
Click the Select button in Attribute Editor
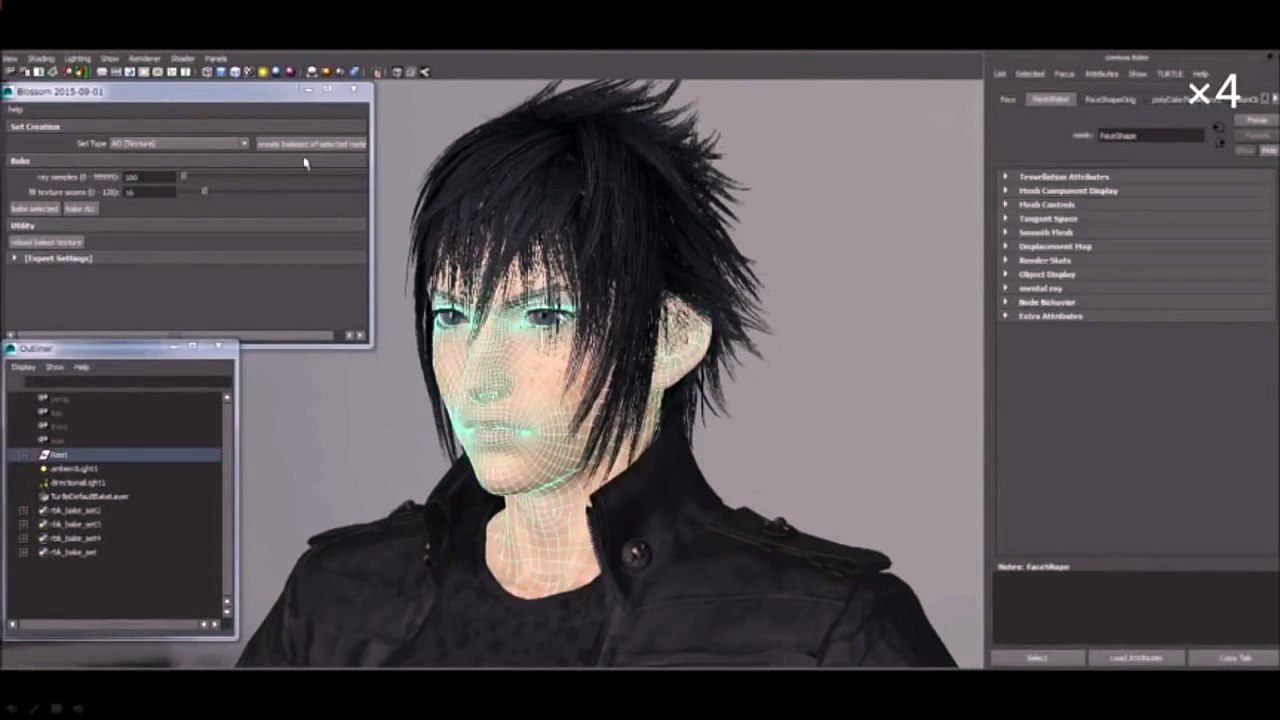(1037, 658)
